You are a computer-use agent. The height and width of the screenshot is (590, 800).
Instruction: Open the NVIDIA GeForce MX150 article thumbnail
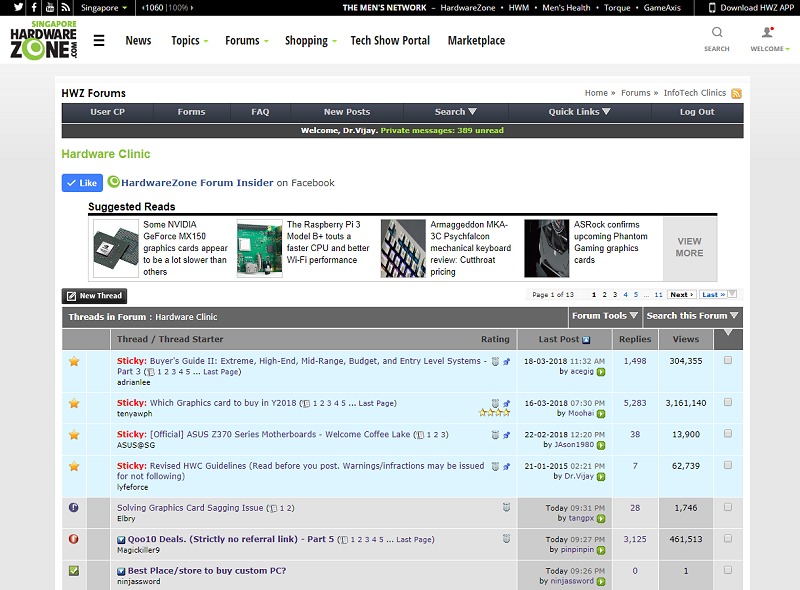116,249
